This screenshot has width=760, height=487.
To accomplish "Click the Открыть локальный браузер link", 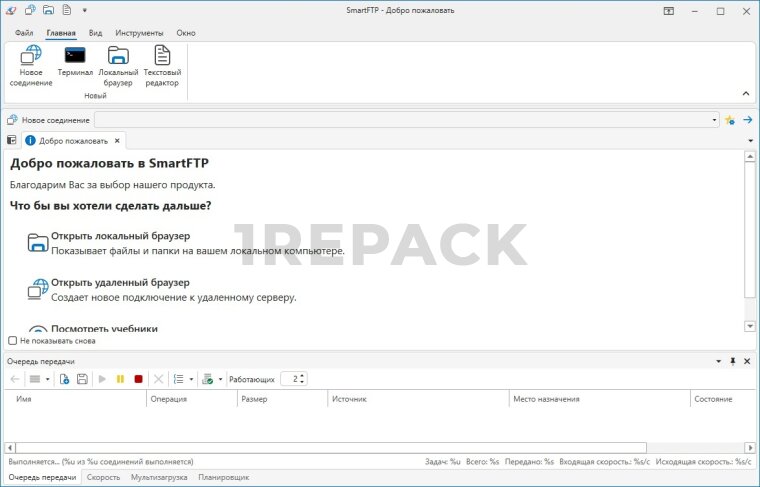I will click(x=120, y=236).
